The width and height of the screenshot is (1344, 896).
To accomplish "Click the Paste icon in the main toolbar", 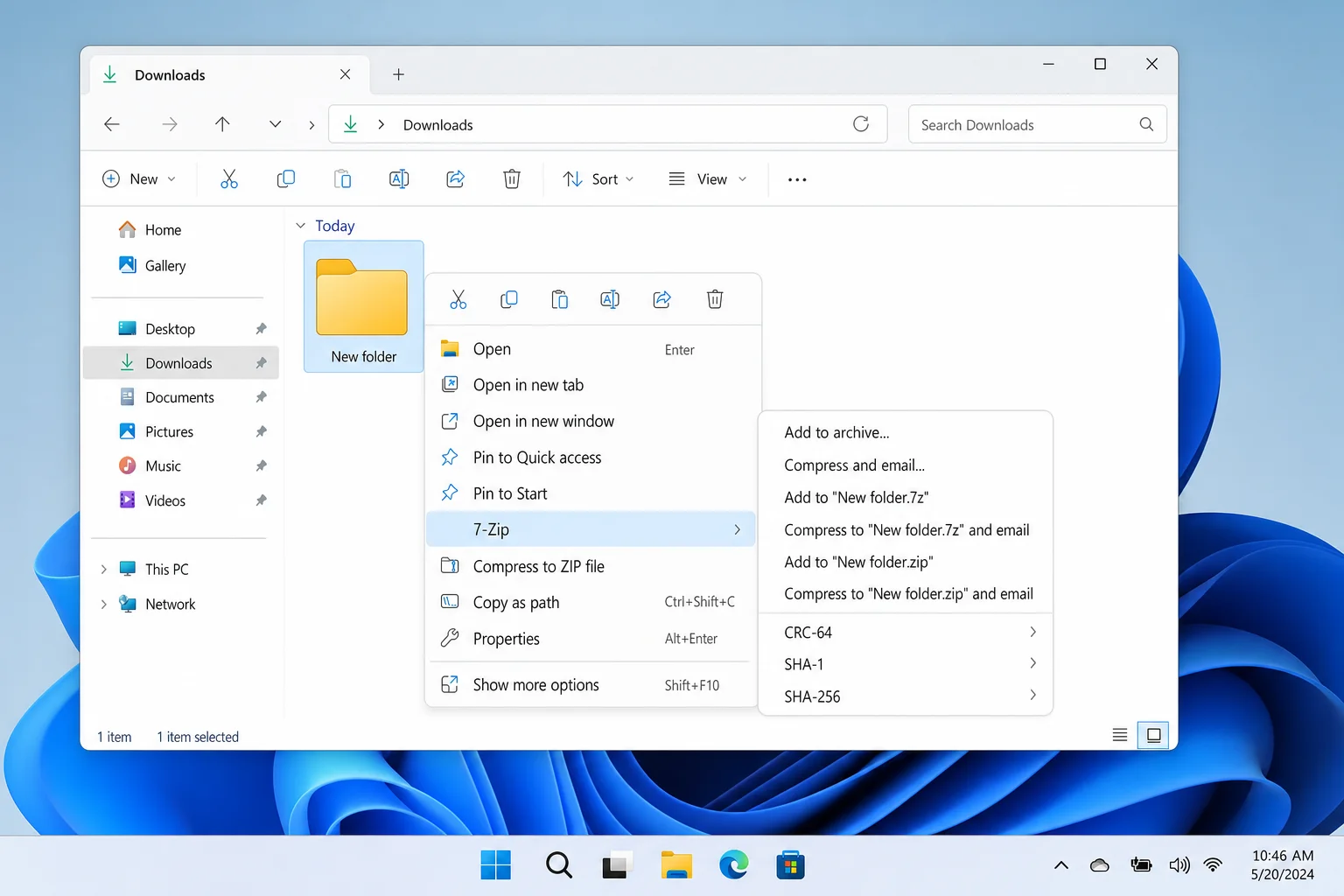I will 343,179.
